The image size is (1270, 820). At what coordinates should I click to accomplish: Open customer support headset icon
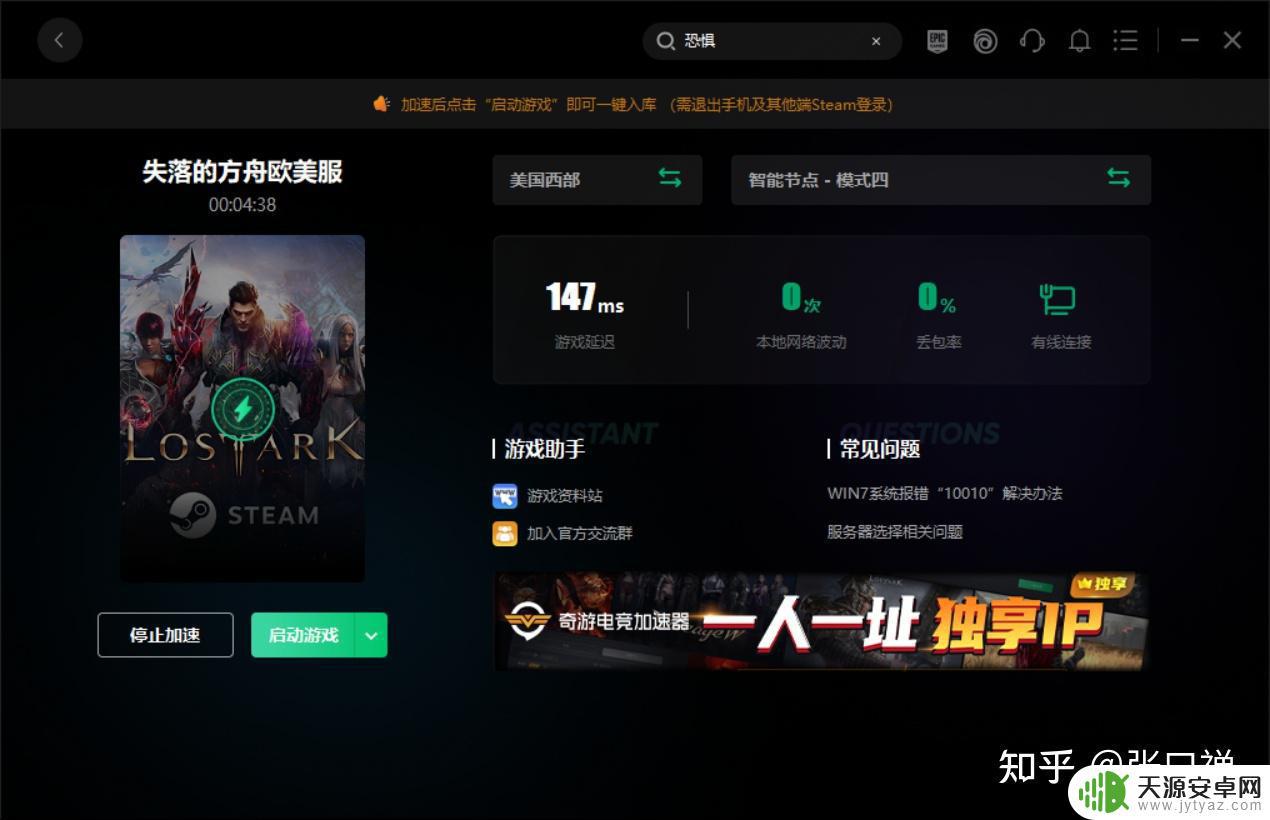[x=1032, y=41]
